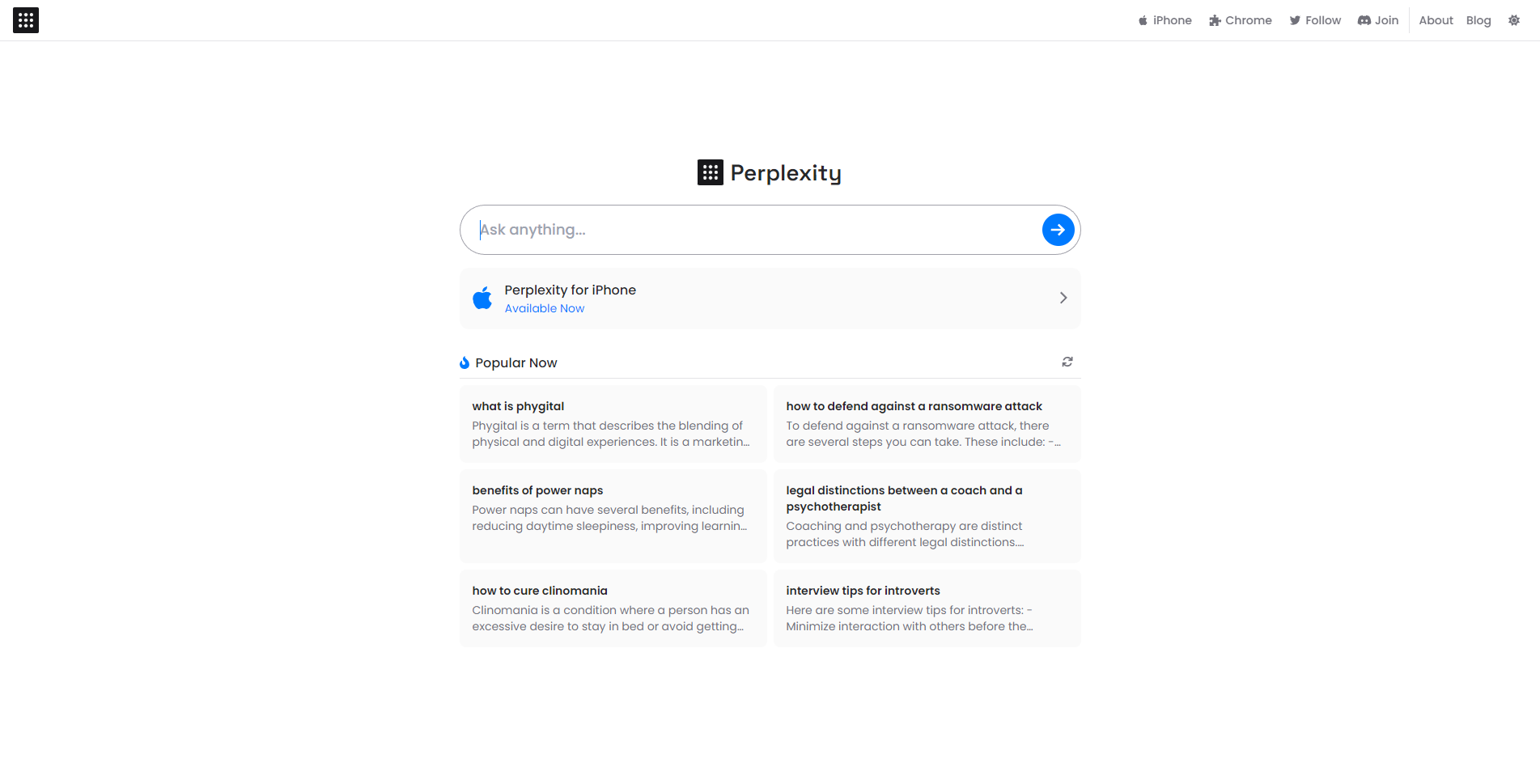Click the Apple icon in iPhone banner
The height and width of the screenshot is (784, 1540).
pos(482,298)
